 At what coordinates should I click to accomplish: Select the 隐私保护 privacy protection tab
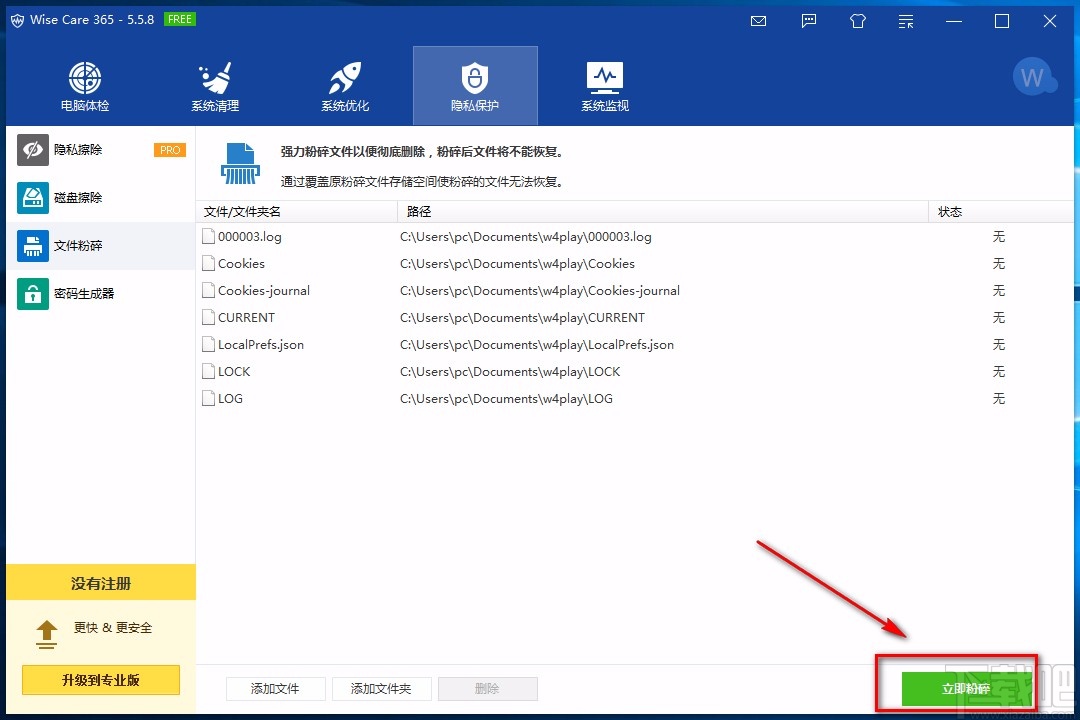(475, 85)
